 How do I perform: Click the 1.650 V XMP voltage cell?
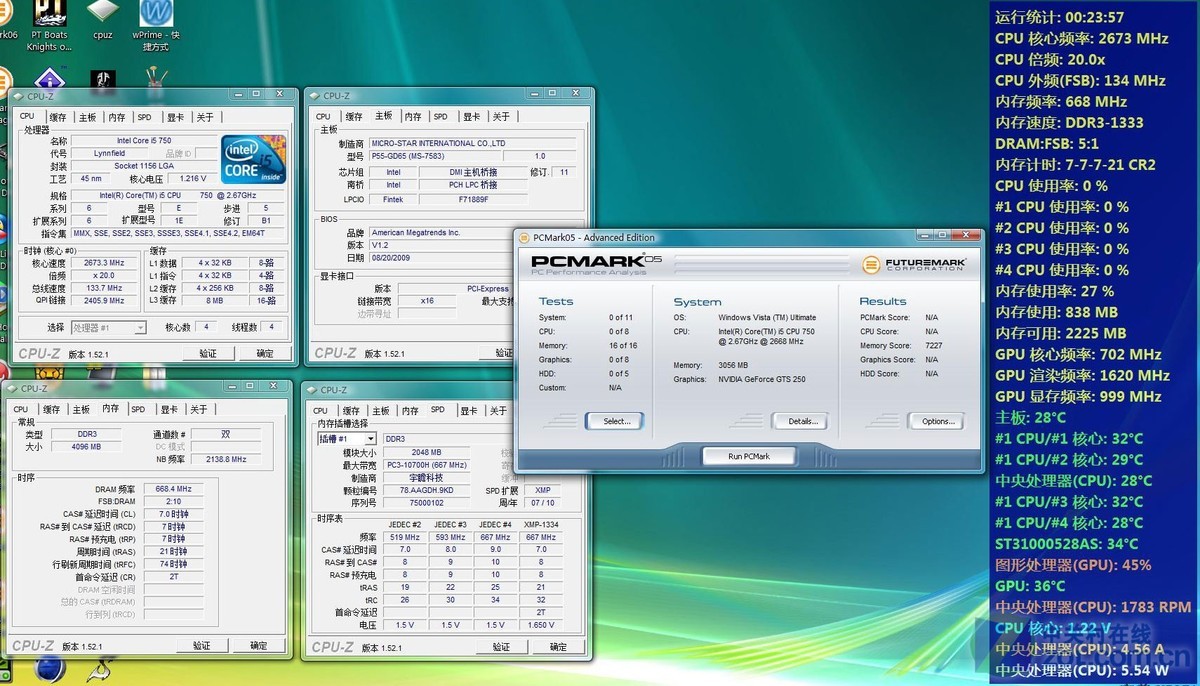coord(541,624)
